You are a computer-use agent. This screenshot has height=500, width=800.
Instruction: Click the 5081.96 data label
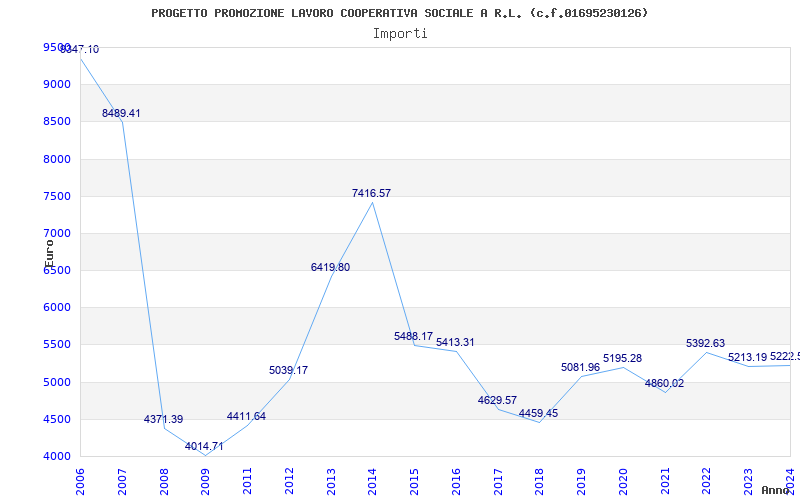click(581, 367)
